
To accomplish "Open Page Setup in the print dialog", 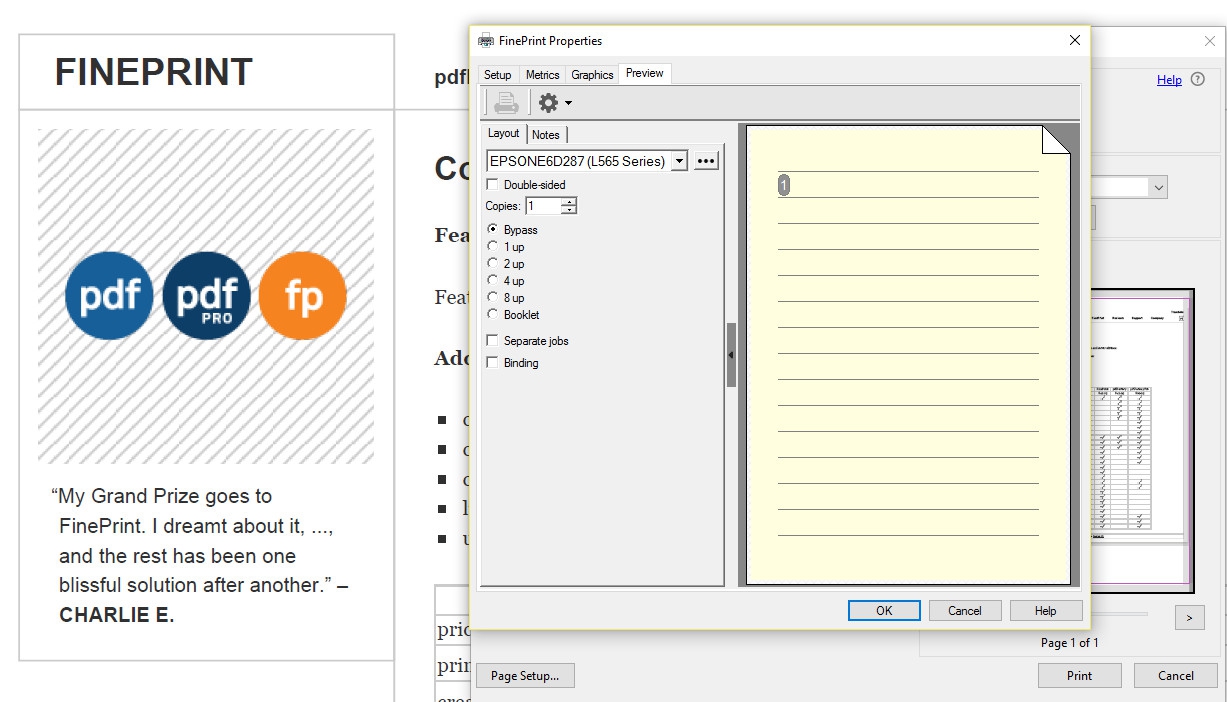I will pos(525,676).
